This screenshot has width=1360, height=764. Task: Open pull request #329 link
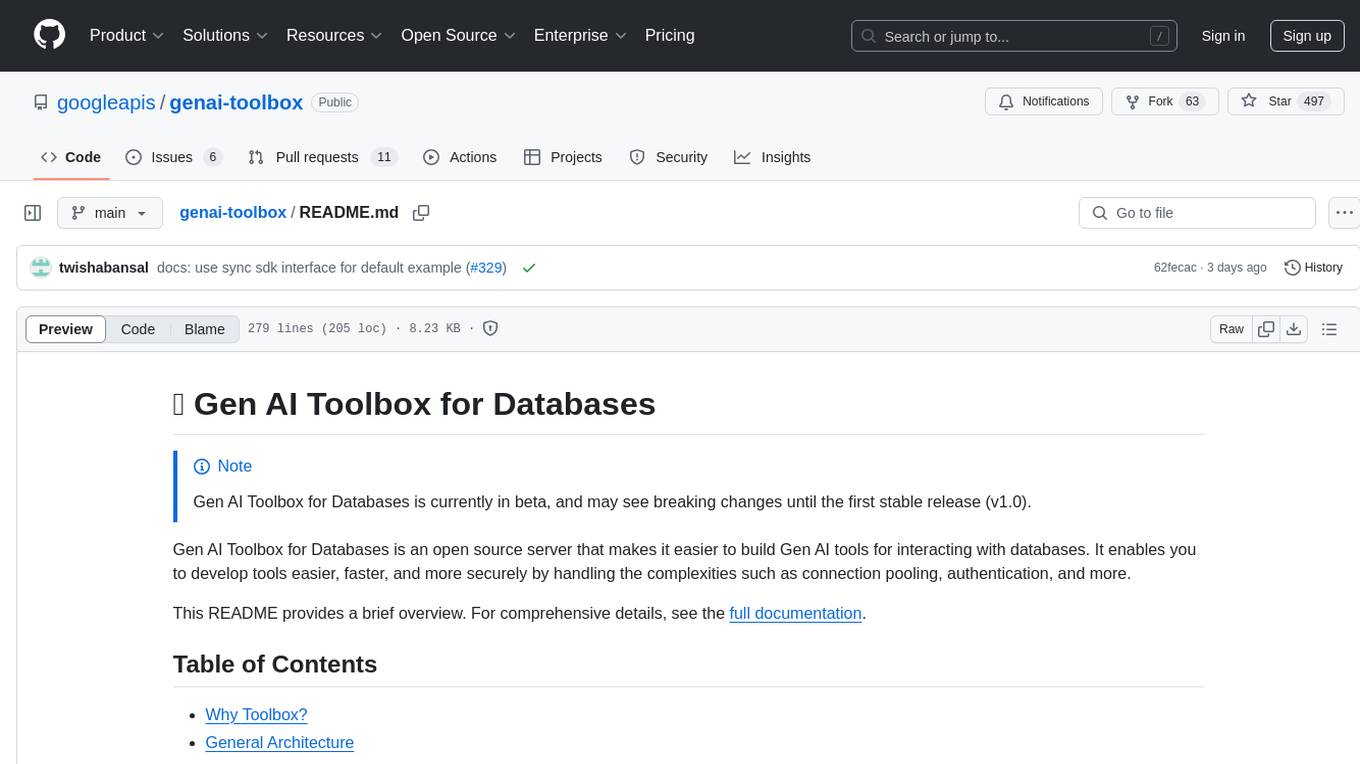(x=488, y=267)
